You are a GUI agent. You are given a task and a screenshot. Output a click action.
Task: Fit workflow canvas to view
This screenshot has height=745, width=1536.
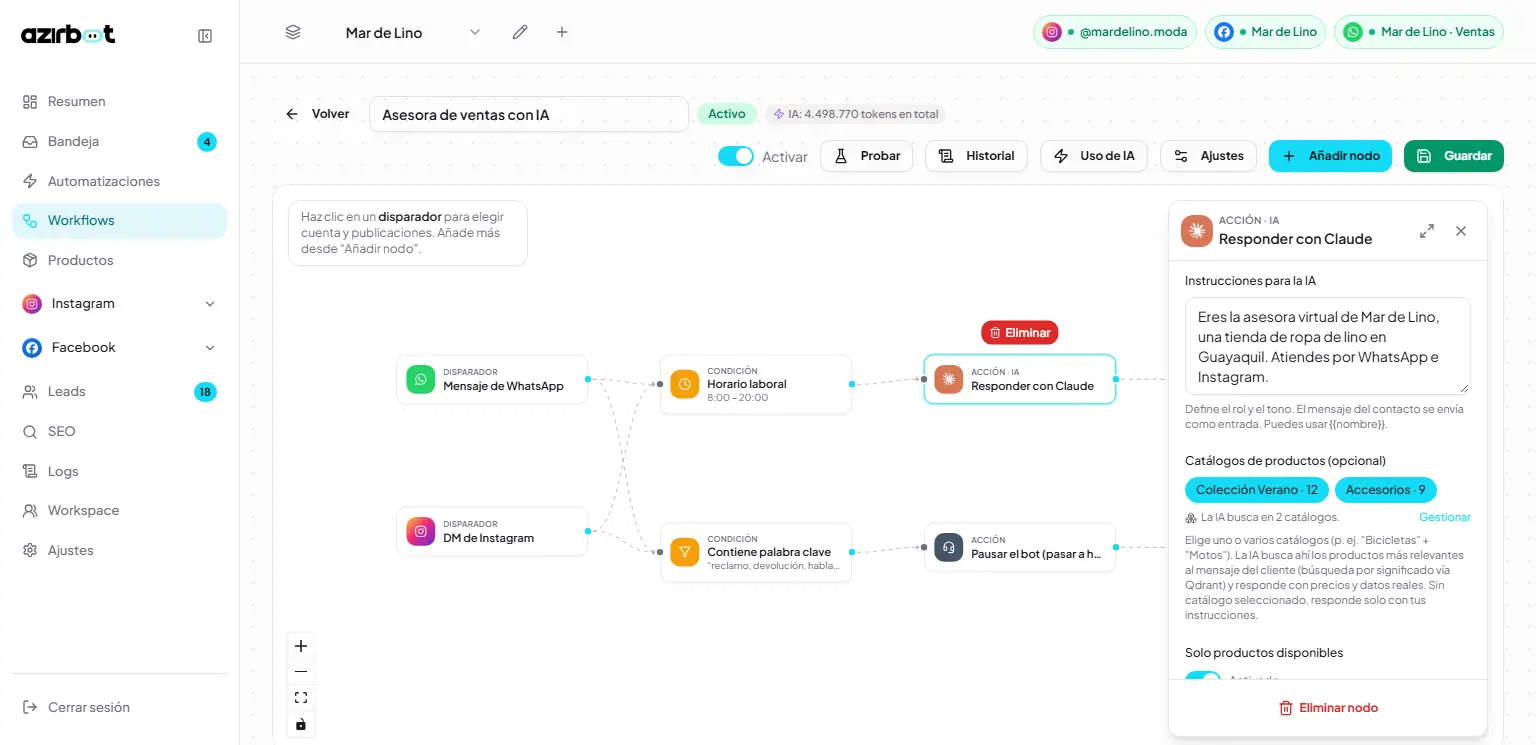[x=301, y=698]
